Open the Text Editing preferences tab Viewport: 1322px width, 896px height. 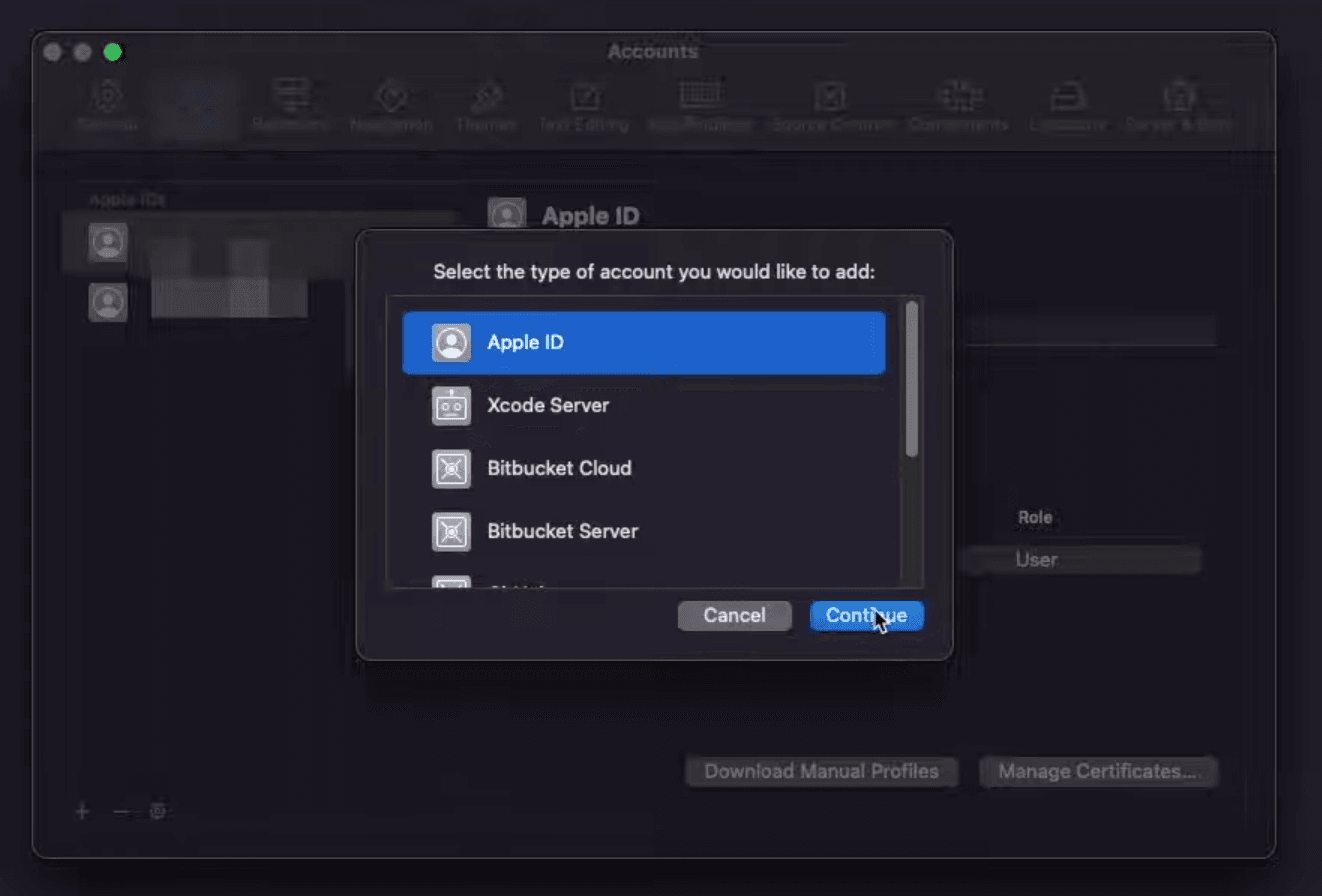coord(583,106)
